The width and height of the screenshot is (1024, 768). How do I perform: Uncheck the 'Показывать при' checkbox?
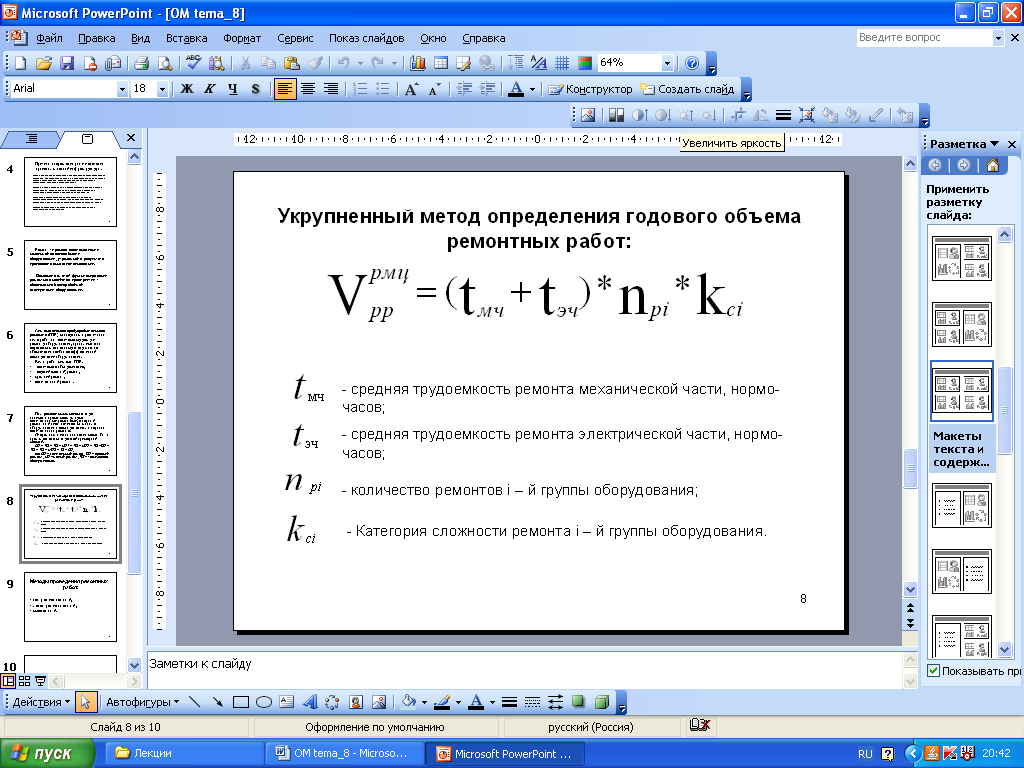(x=934, y=671)
